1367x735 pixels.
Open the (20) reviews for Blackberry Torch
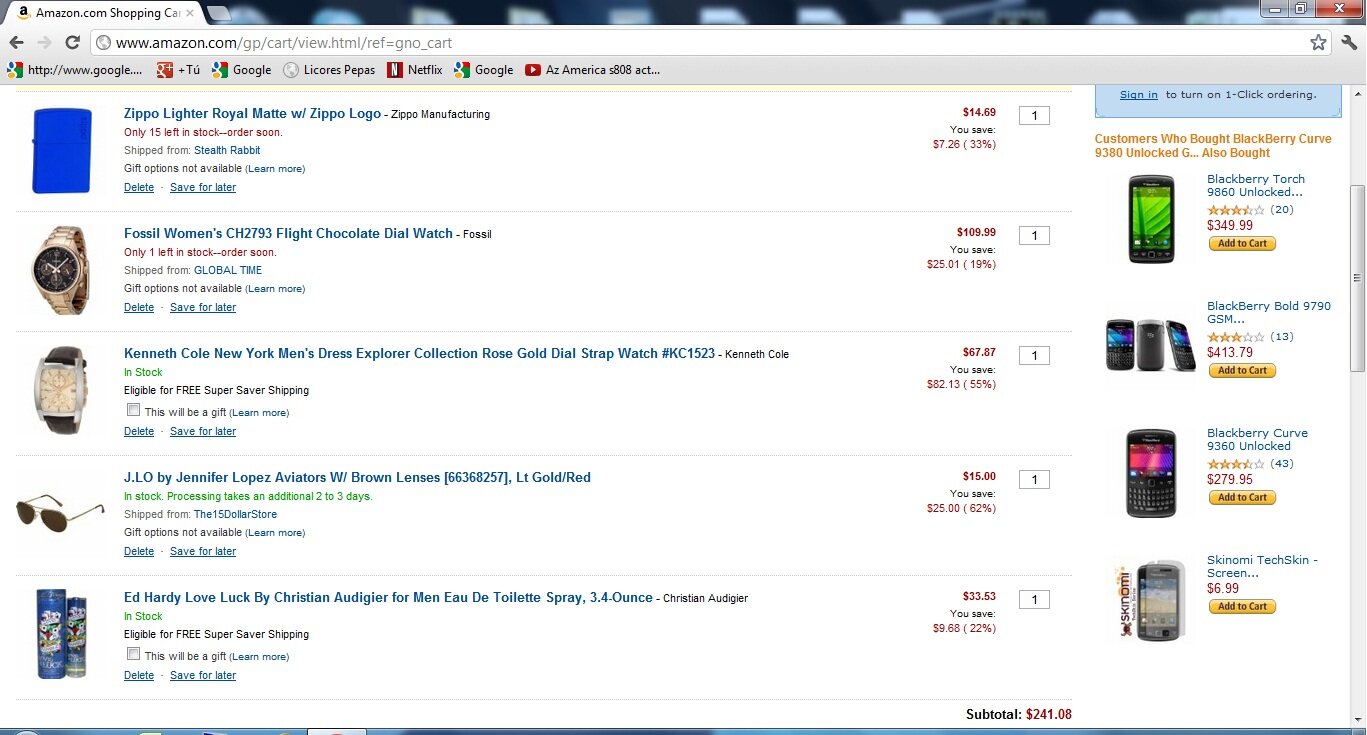pyautogui.click(x=1281, y=210)
